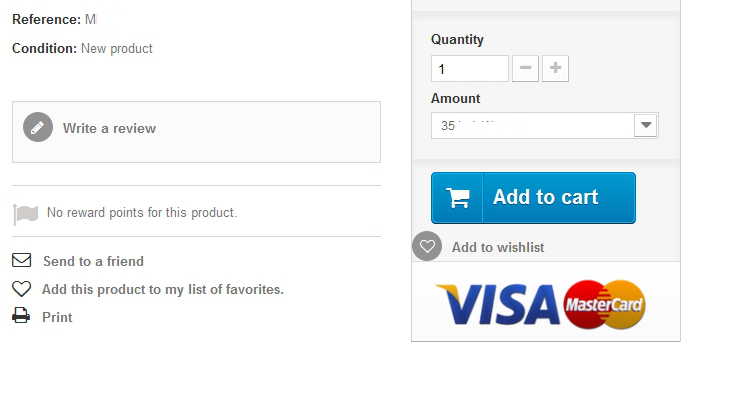Add this product to my favorites list
This screenshot has width=730, height=400.
pos(163,289)
